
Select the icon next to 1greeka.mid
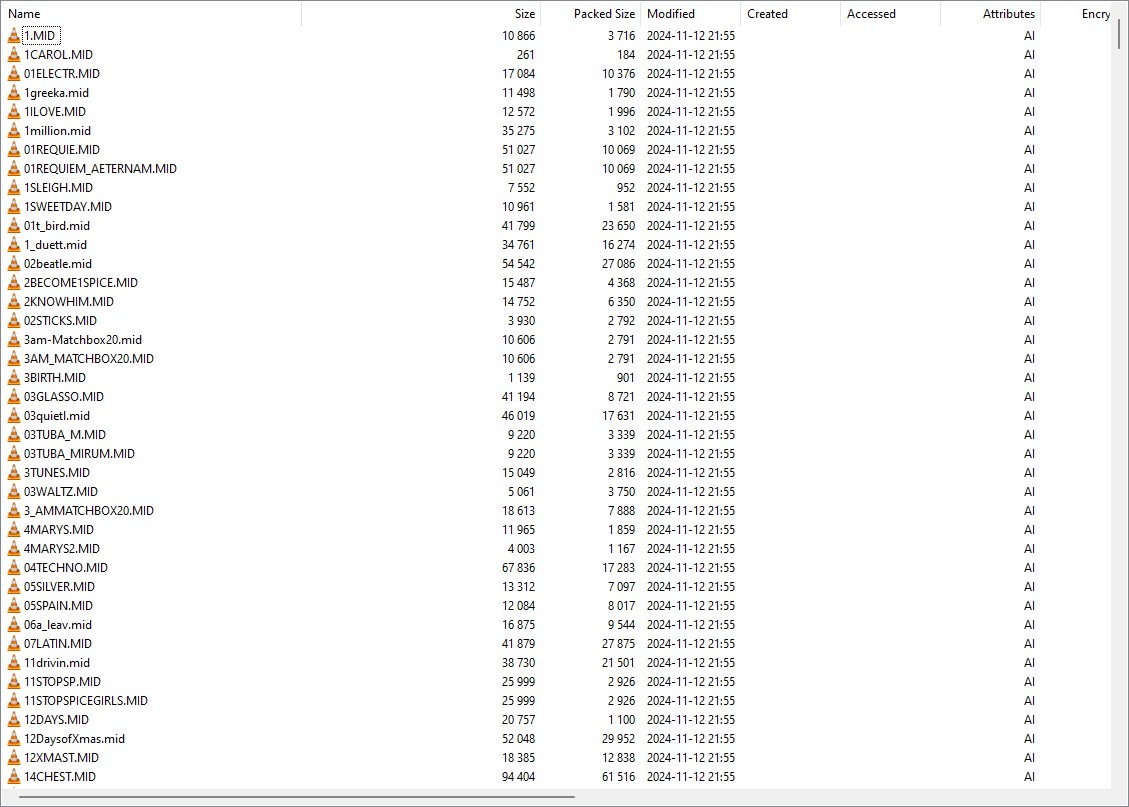pyautogui.click(x=14, y=93)
